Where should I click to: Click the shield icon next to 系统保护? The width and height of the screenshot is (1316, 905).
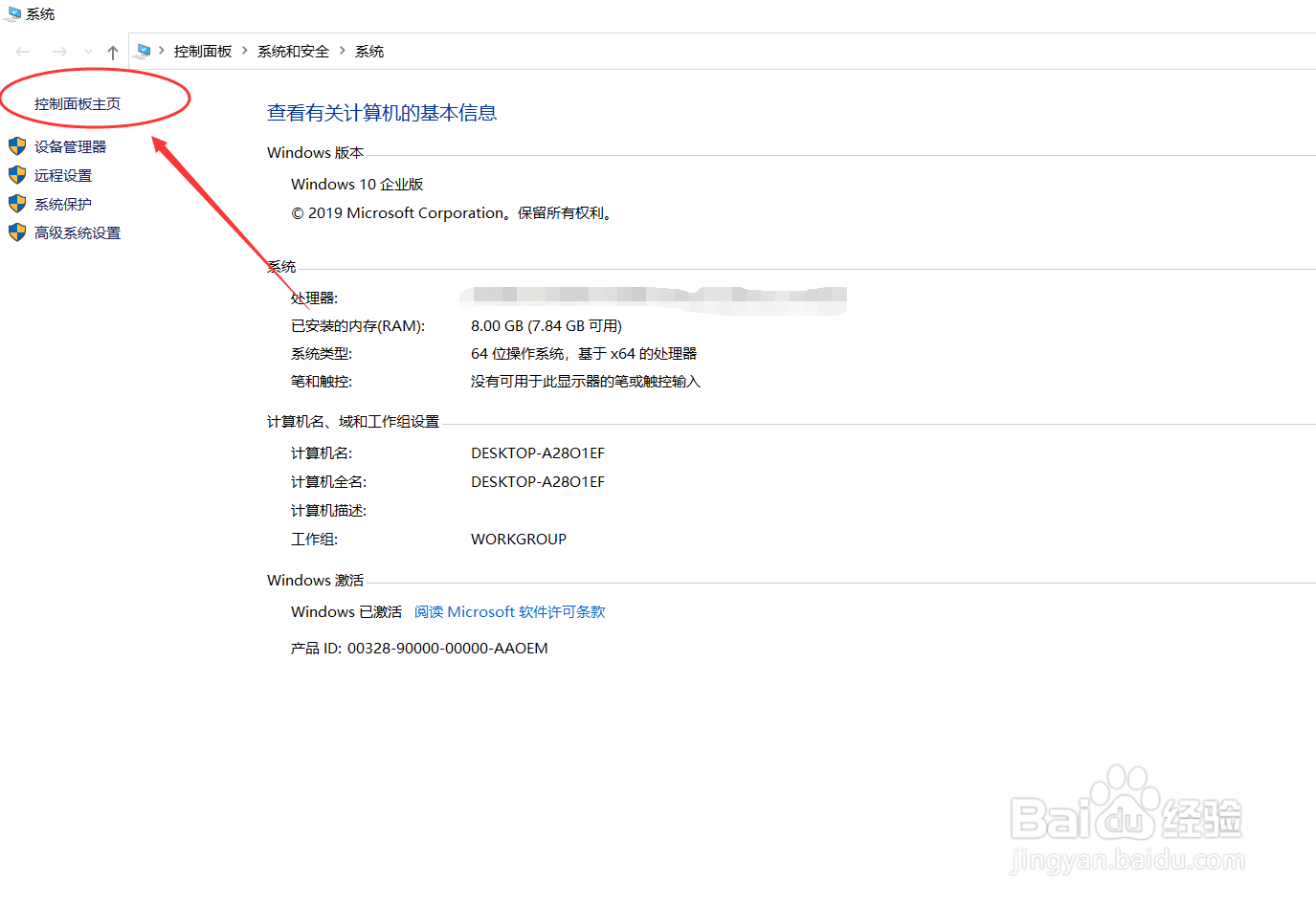click(16, 203)
